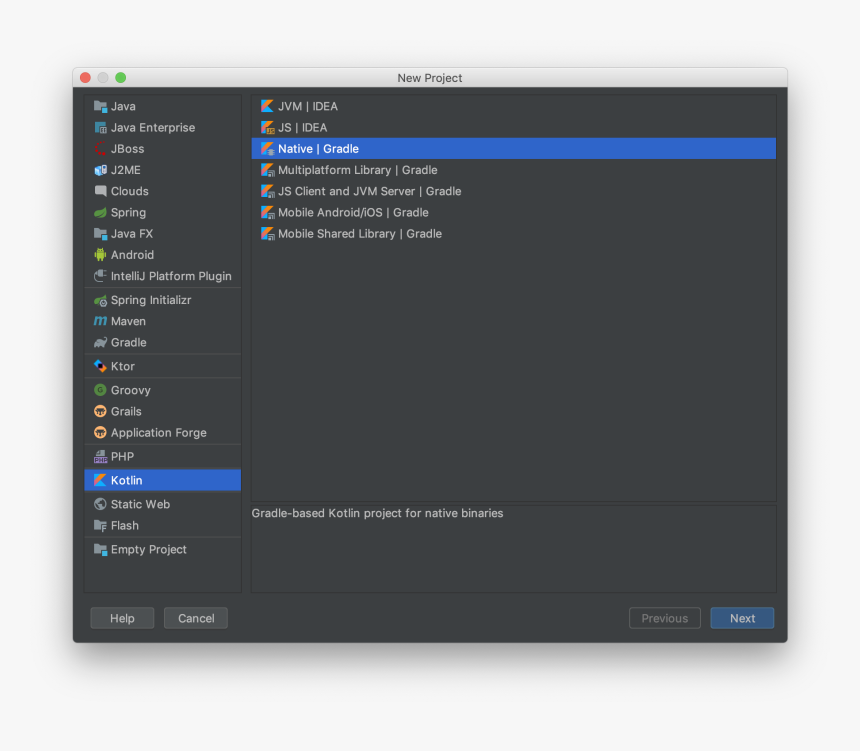Click the JS | IDEA Kotlin icon
This screenshot has width=860, height=751.
pos(268,128)
